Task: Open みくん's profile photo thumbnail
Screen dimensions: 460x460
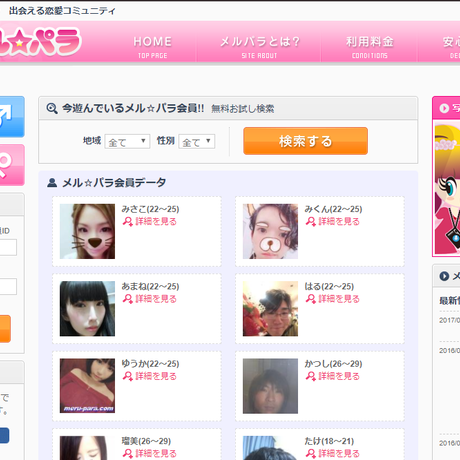Action: [270, 231]
